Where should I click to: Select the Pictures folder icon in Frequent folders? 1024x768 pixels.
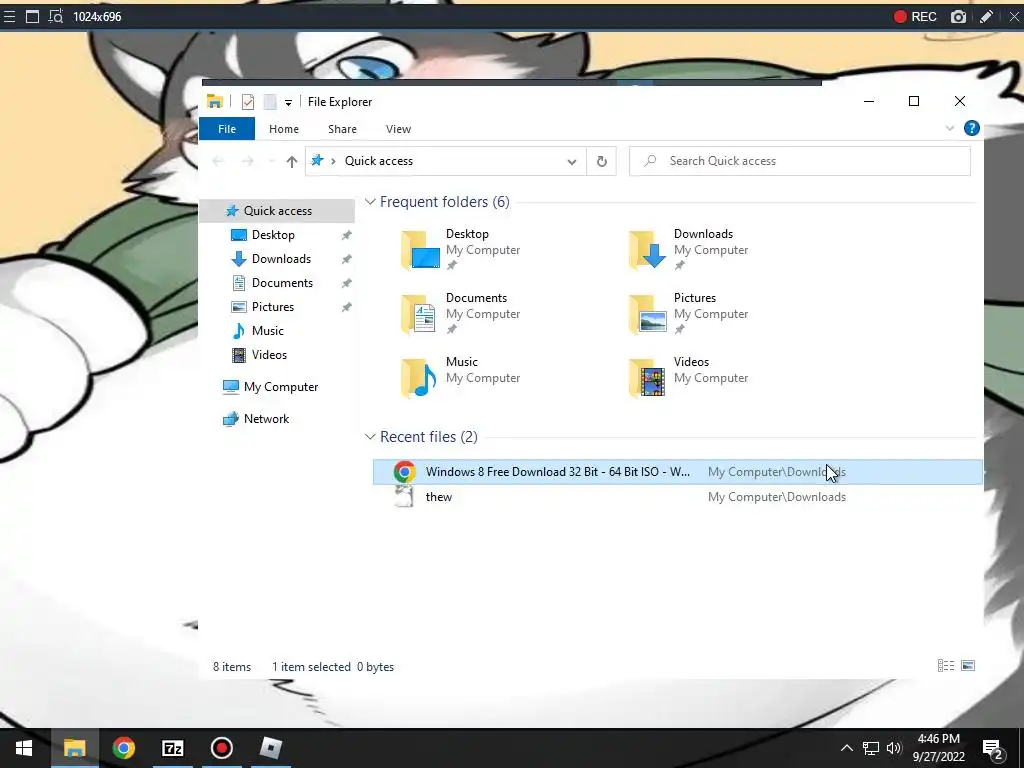click(648, 313)
